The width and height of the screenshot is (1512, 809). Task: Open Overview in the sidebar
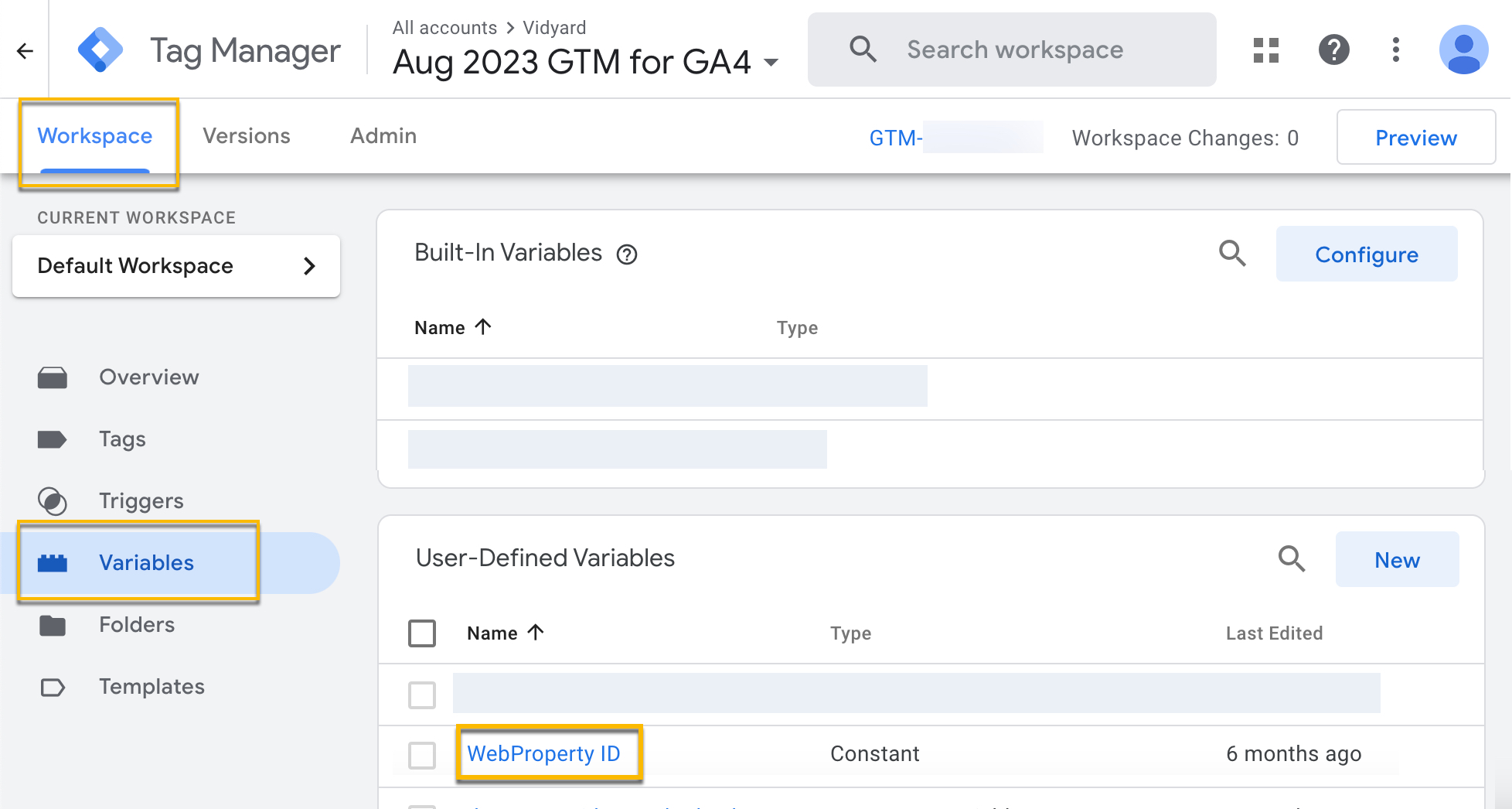(x=149, y=377)
